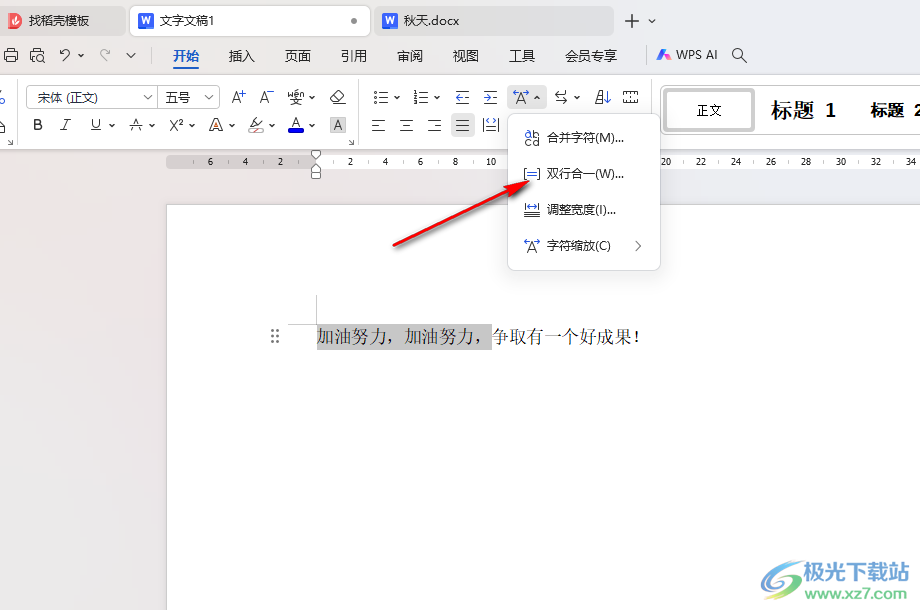Click the paragraph handle dots icon

(275, 336)
